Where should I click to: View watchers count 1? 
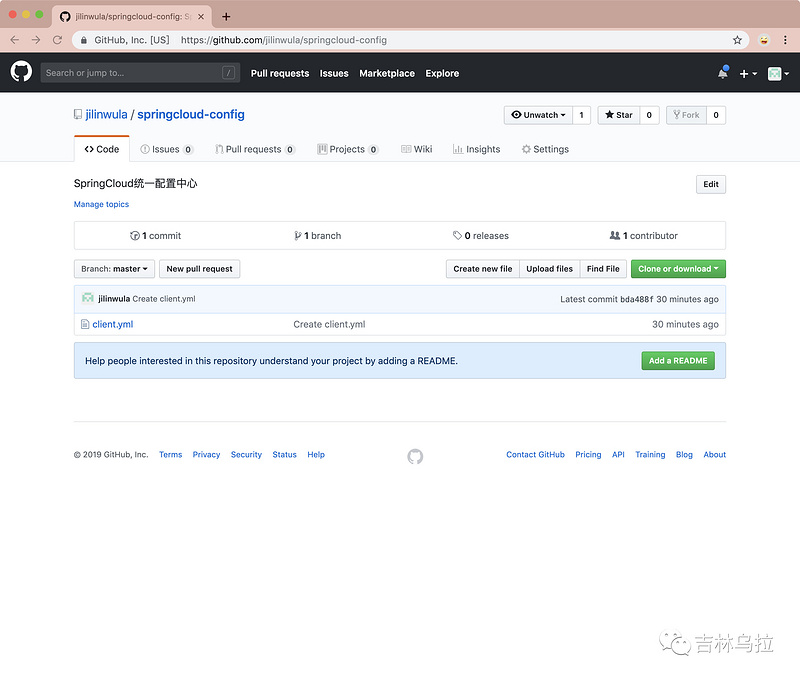pos(581,115)
